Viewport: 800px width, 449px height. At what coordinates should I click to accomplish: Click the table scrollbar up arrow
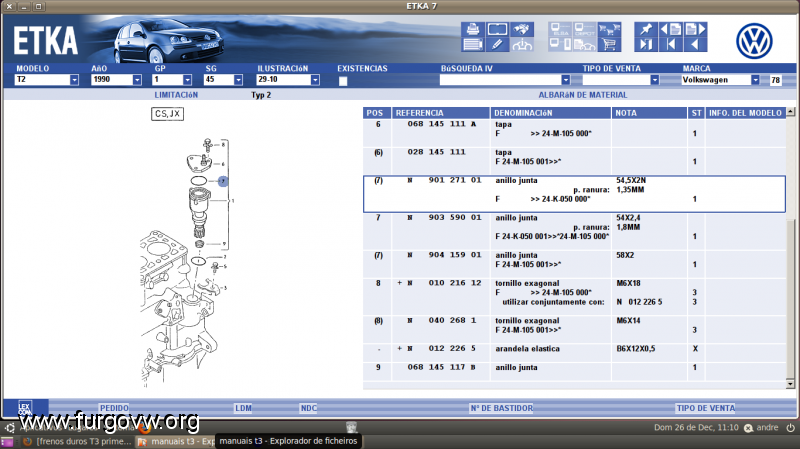point(790,111)
